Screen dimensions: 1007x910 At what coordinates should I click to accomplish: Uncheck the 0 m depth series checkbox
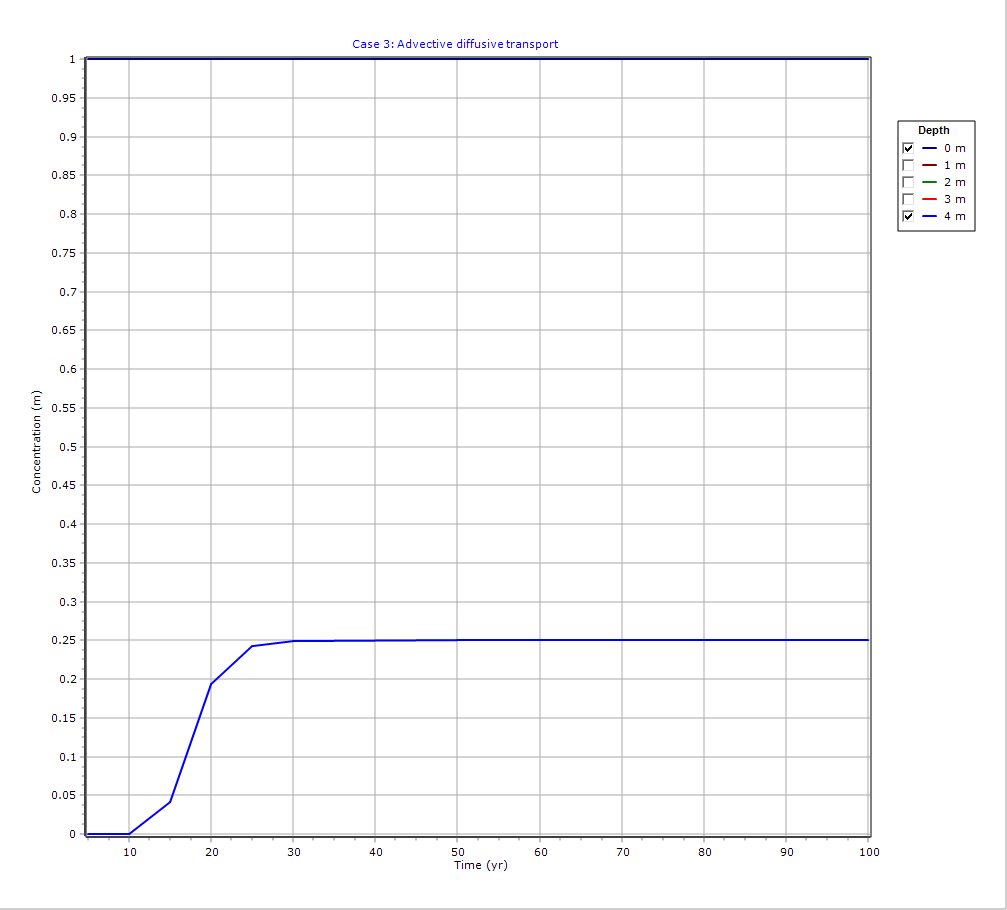tap(908, 148)
